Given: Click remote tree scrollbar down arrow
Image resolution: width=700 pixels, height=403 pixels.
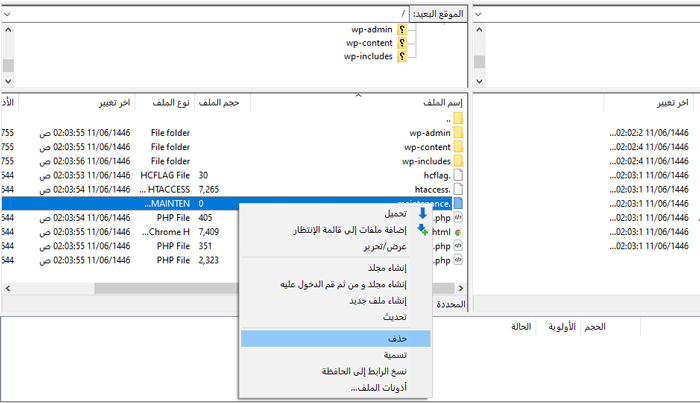Looking at the screenshot, I should pos(8,81).
